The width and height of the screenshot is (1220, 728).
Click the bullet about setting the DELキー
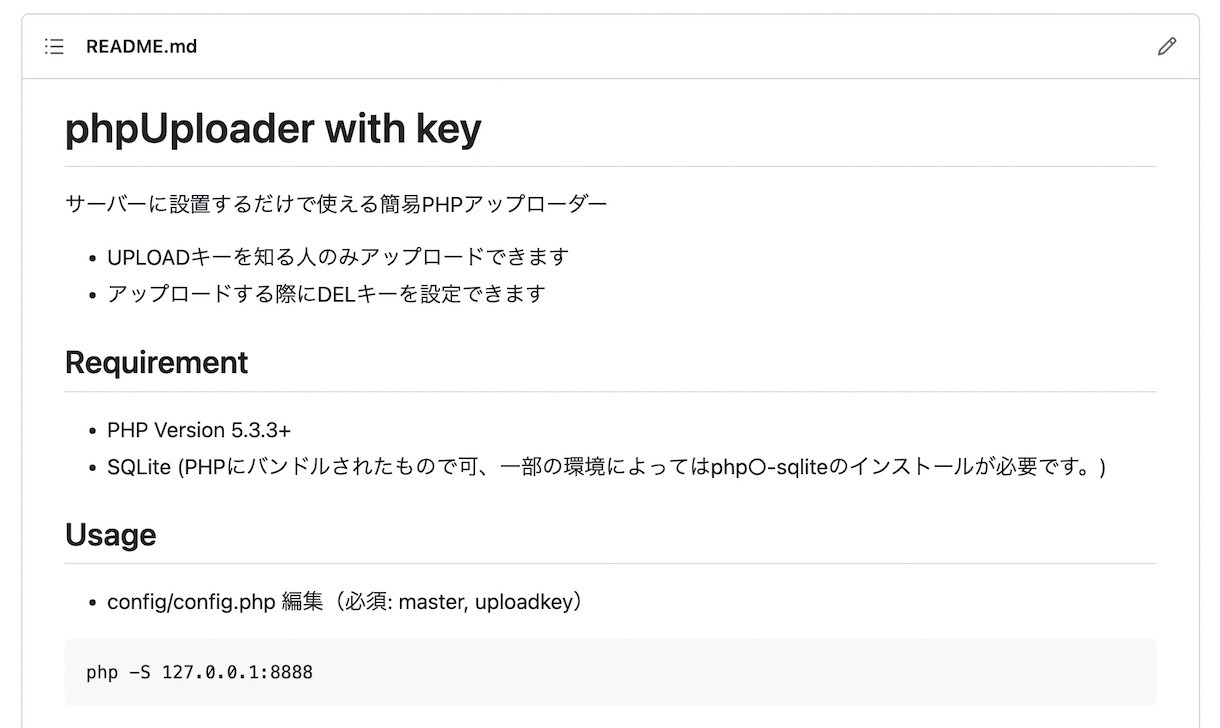(326, 294)
